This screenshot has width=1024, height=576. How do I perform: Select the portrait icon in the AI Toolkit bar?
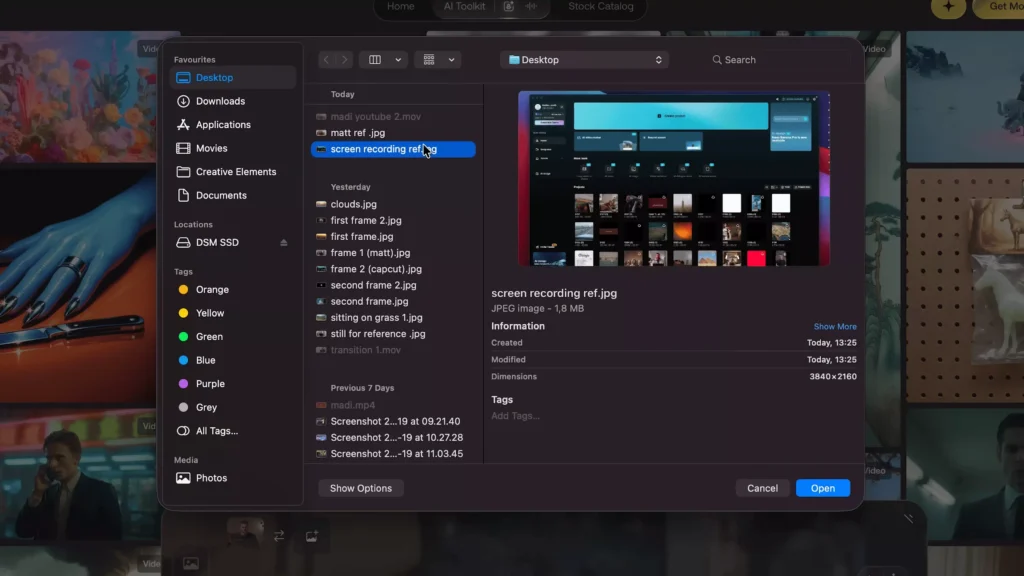[x=509, y=6]
